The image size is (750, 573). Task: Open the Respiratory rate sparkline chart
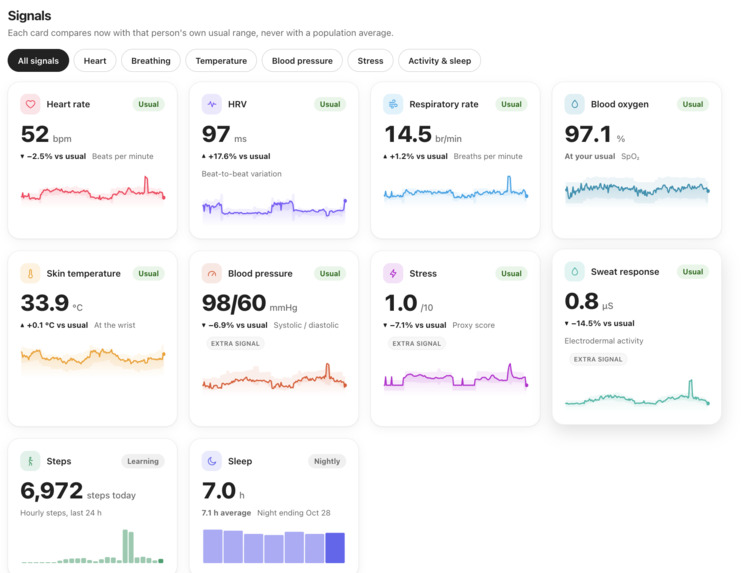(456, 191)
